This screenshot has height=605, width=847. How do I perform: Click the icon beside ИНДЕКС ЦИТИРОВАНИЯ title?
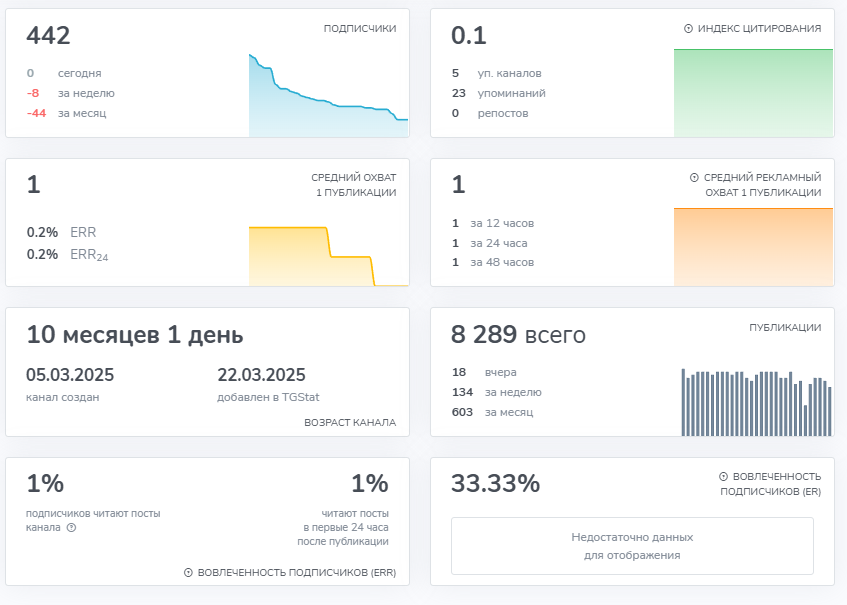tap(688, 29)
